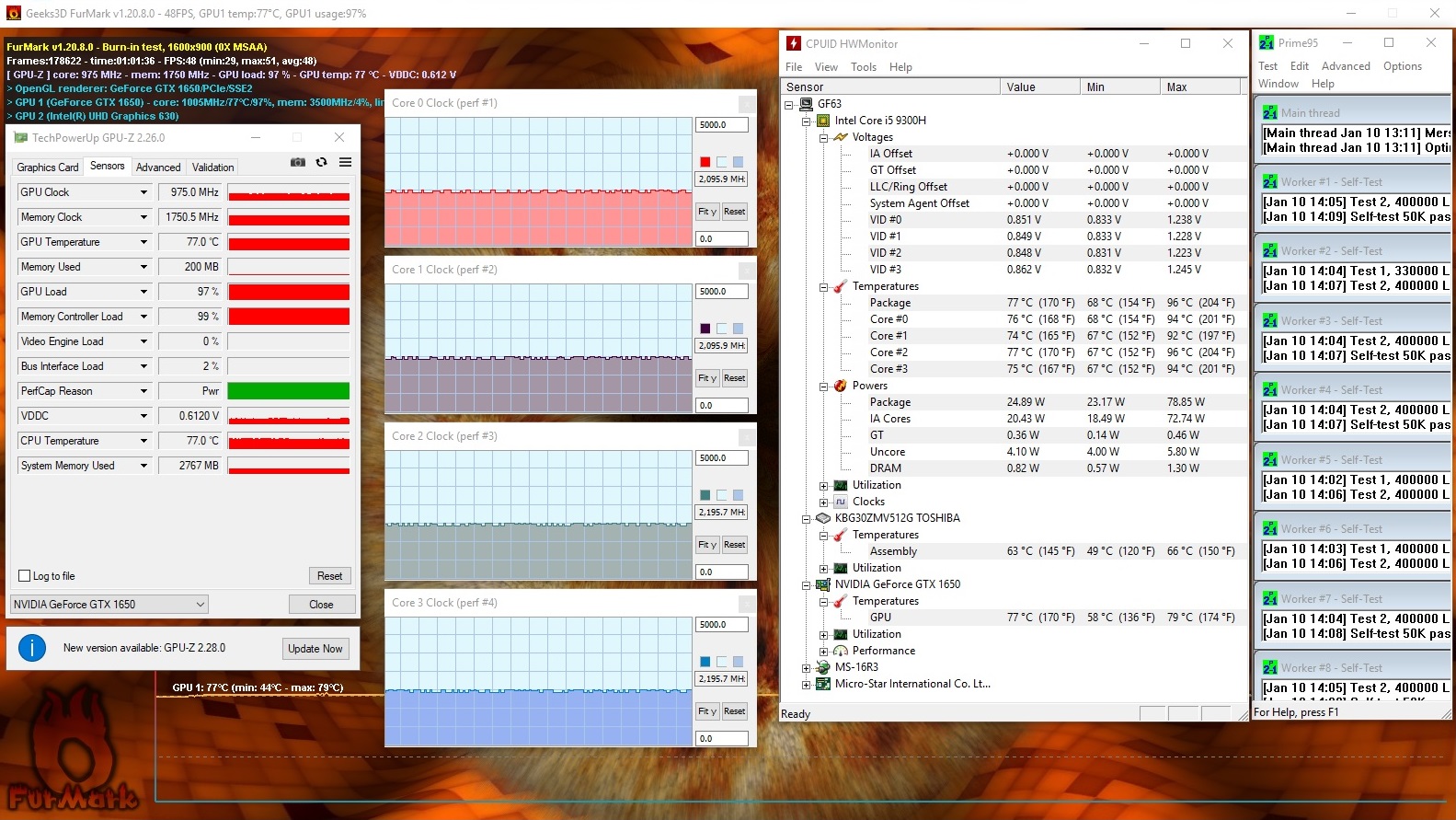1456x820 pixels.
Task: Open the Test menu in Prime95
Action: [x=1267, y=66]
